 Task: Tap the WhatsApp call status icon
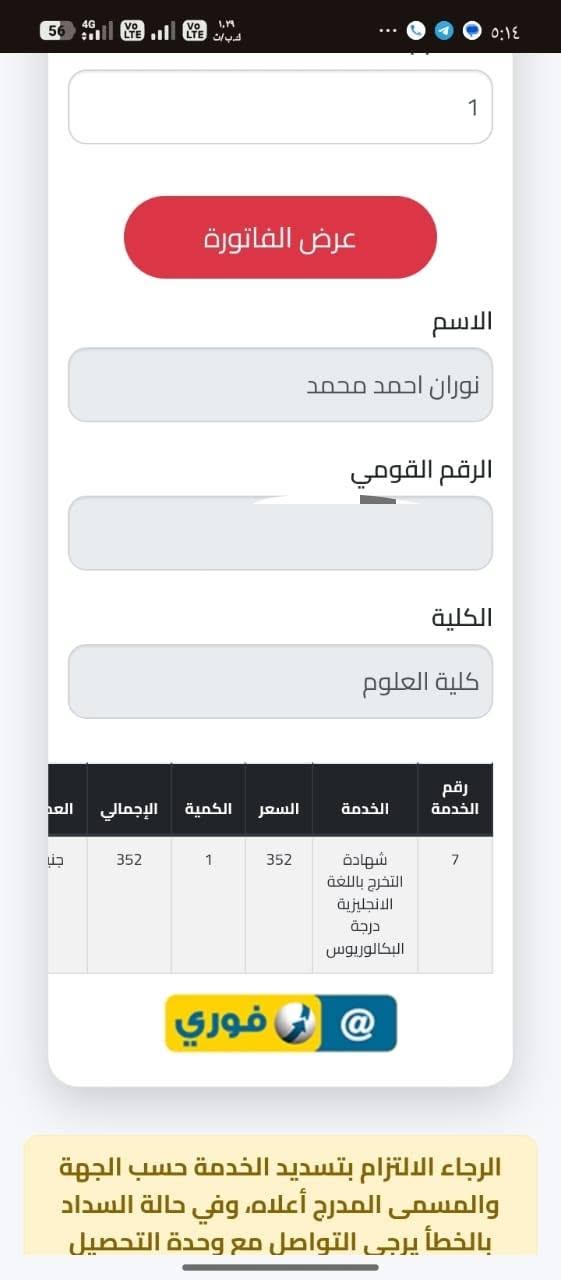tap(416, 31)
